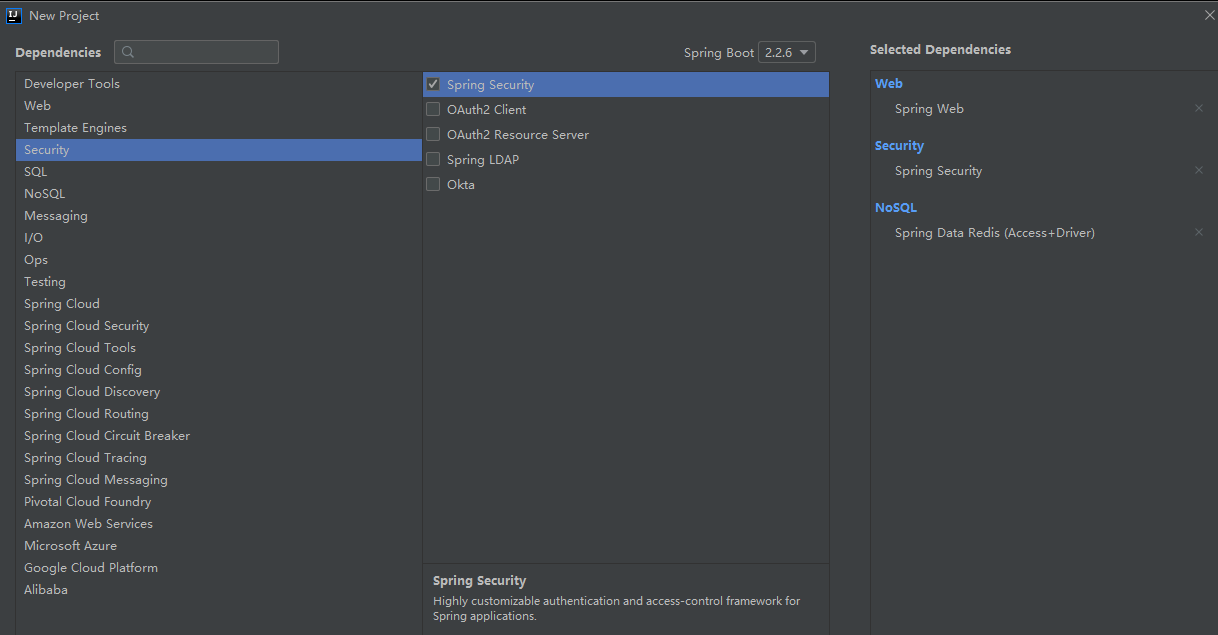This screenshot has height=635, width=1218.
Task: Click the Spring Security description title
Action: [x=479, y=580]
